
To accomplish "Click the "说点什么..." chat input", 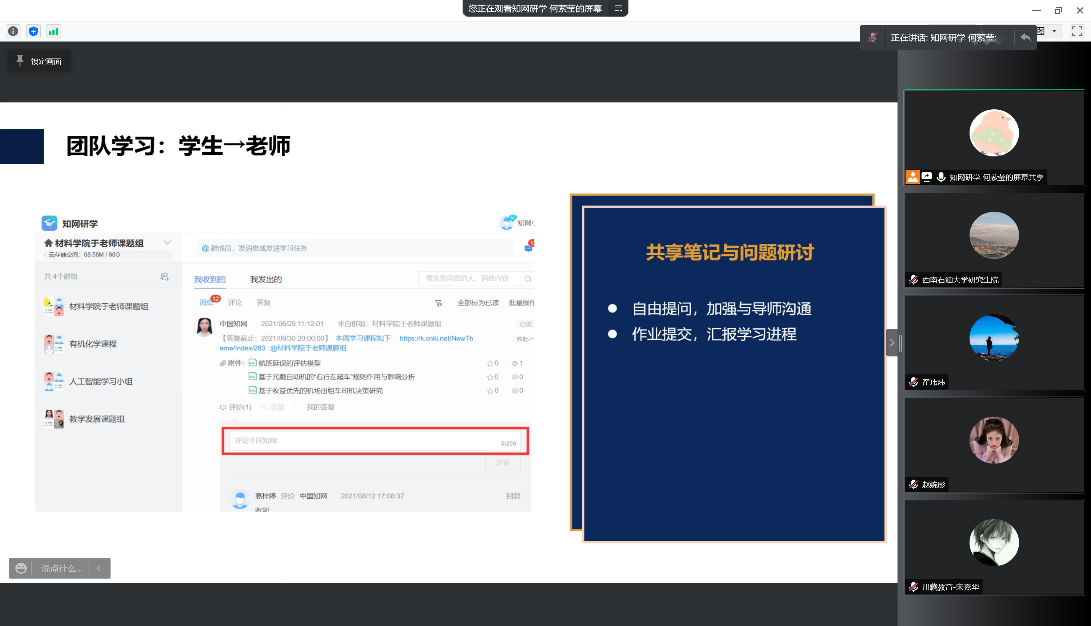I will 62,568.
